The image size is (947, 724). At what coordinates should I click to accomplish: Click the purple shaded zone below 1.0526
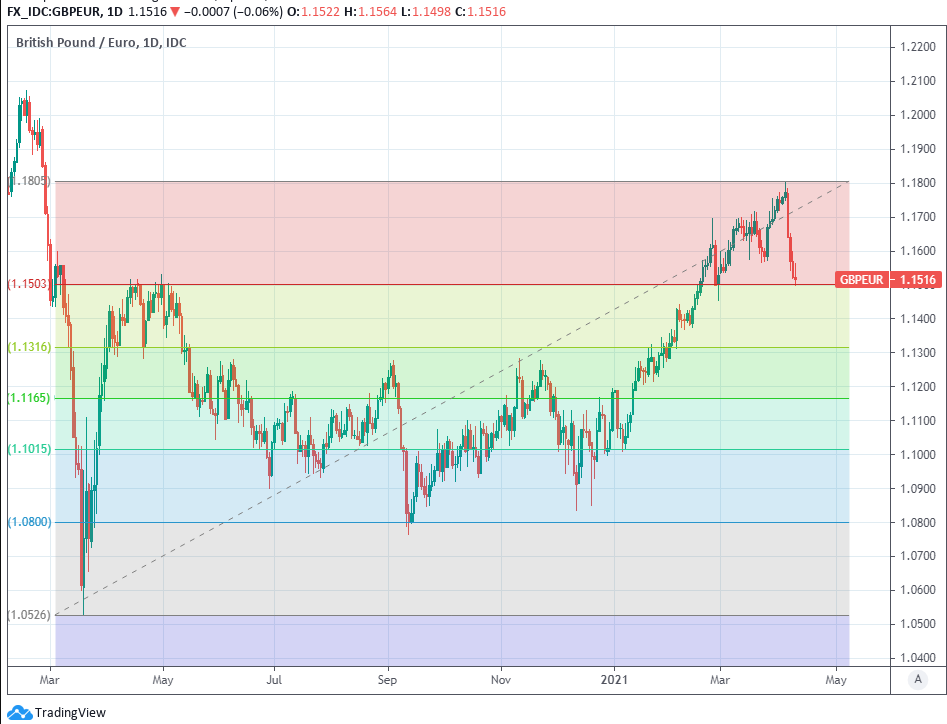[x=450, y=640]
